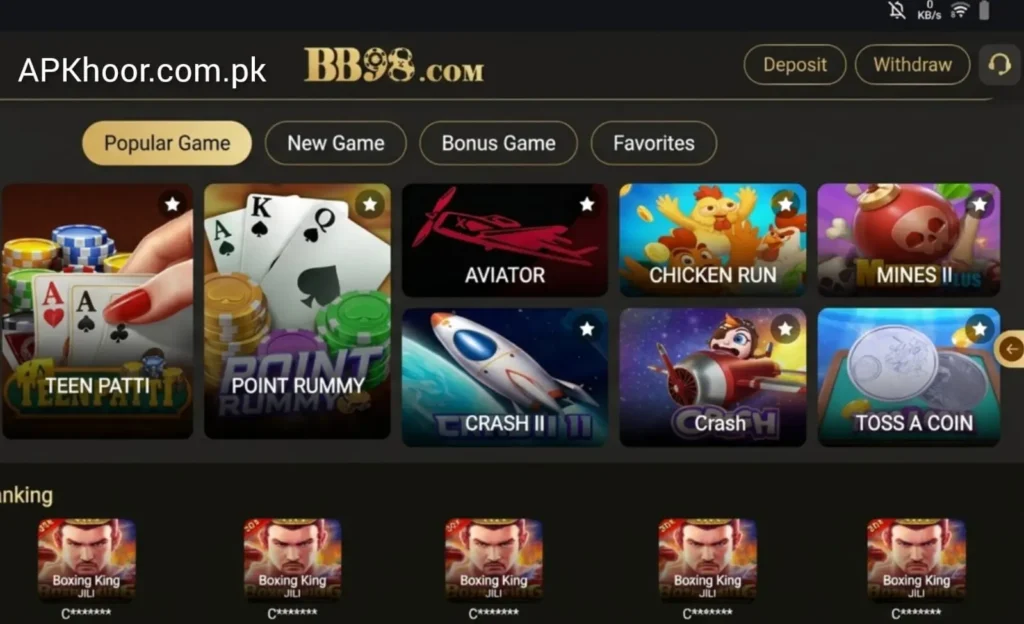Screen dimensions: 1024x624
Task: Open the Favorites tab
Action: (x=654, y=143)
